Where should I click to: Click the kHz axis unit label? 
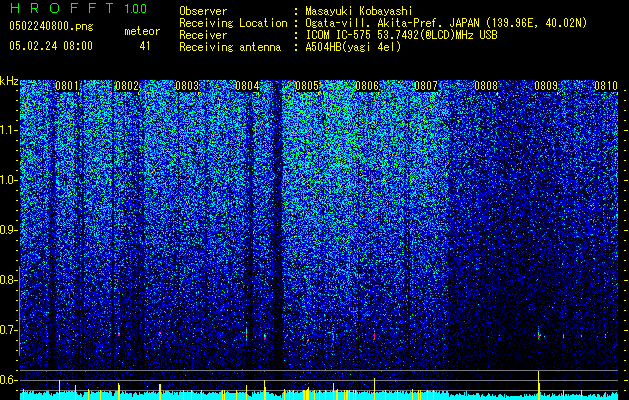9,81
